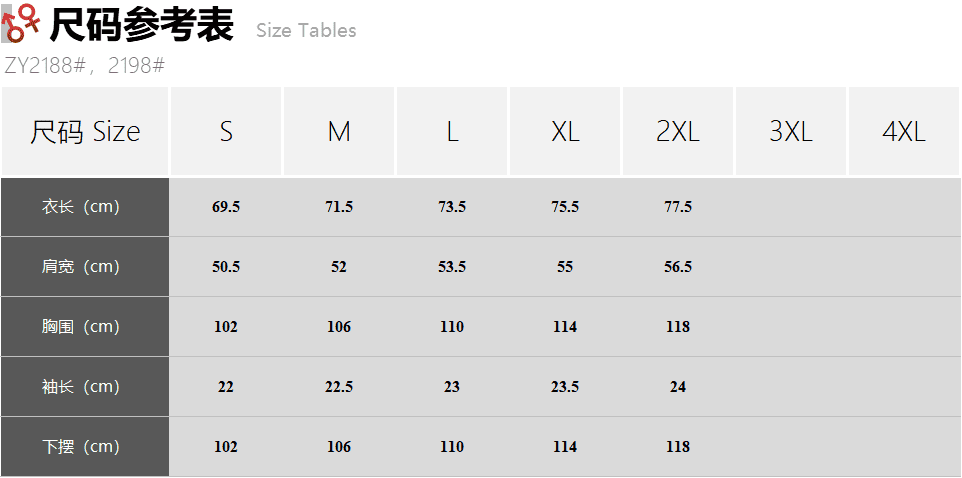This screenshot has height=478, width=962.
Task: Click the 胸围 (cm) row label
Action: (81, 327)
